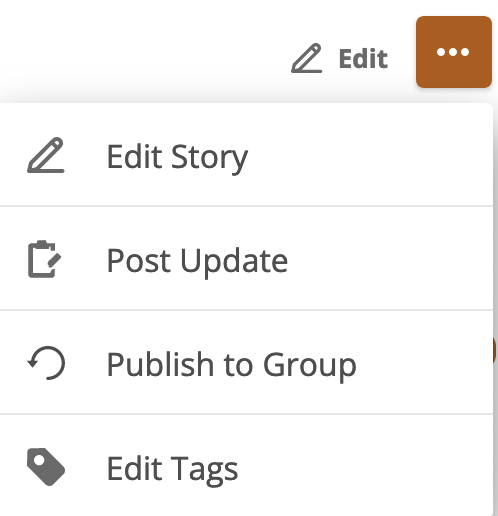Click the tag icon beside Edit Tags
The height and width of the screenshot is (516, 498).
[x=46, y=467]
